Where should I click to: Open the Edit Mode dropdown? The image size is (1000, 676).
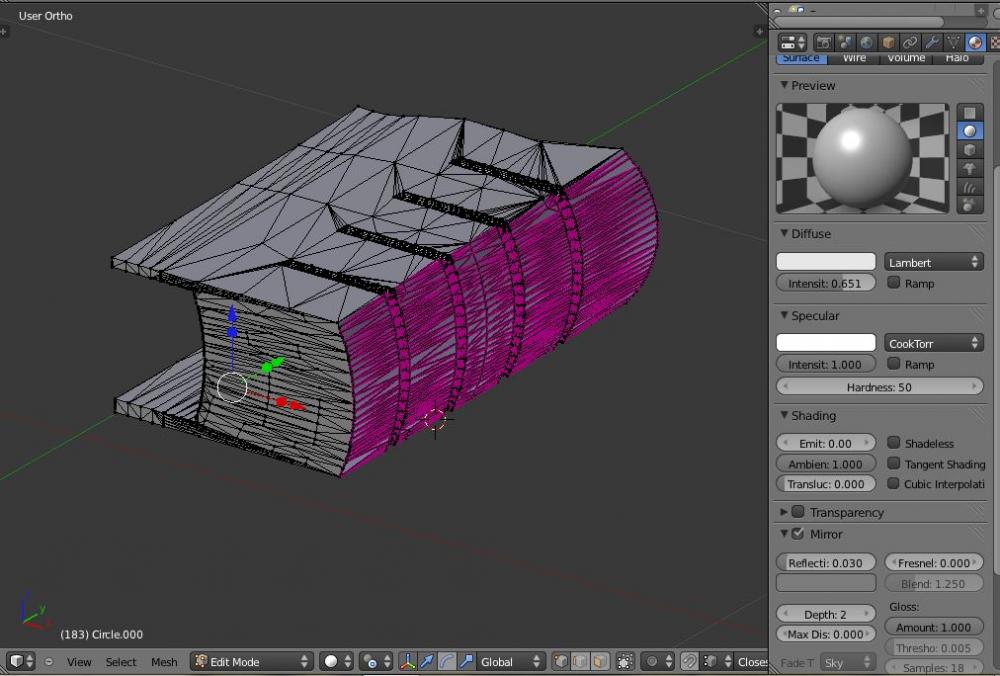pos(252,661)
